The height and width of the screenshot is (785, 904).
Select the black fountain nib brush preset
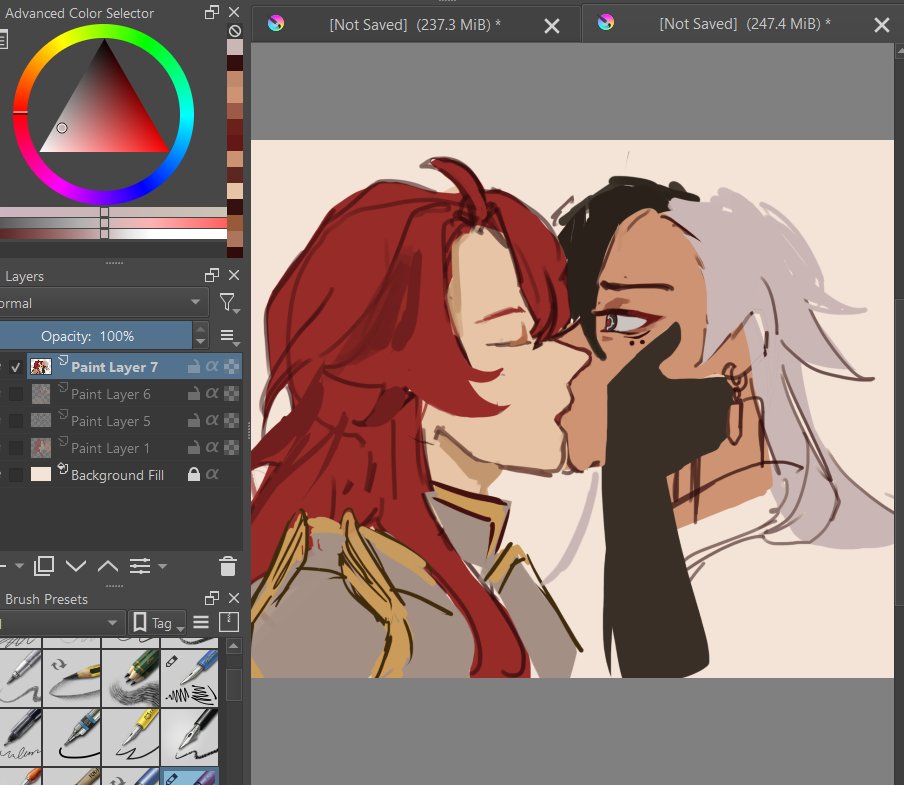[x=190, y=737]
